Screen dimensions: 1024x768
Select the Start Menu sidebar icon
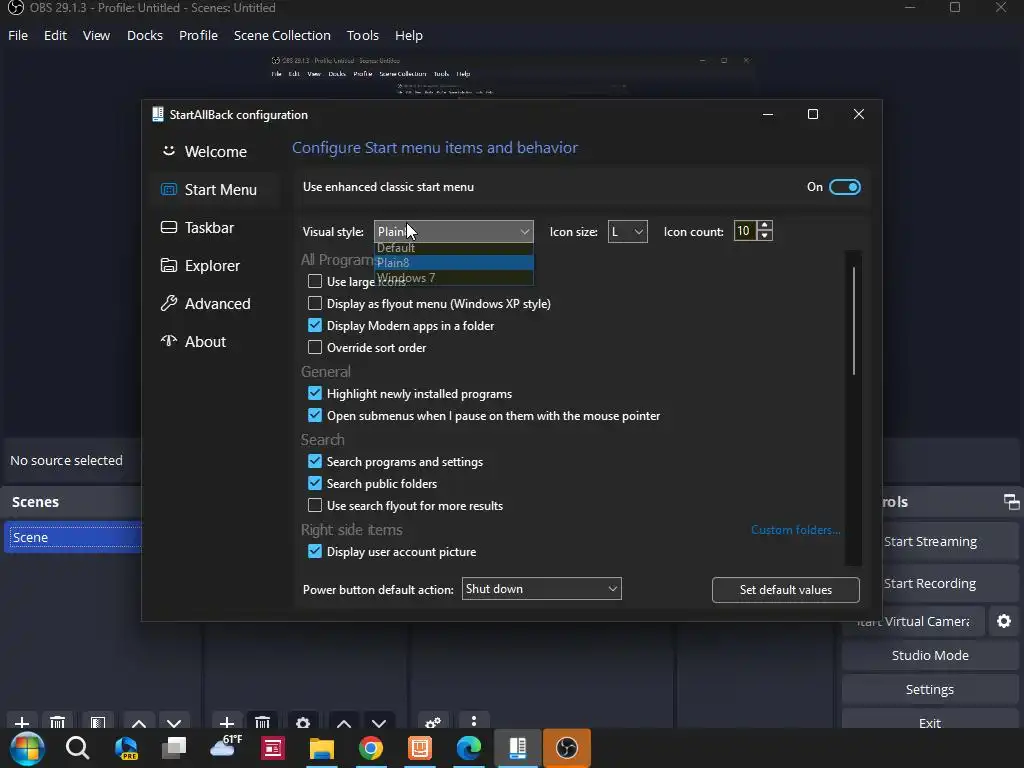168,189
